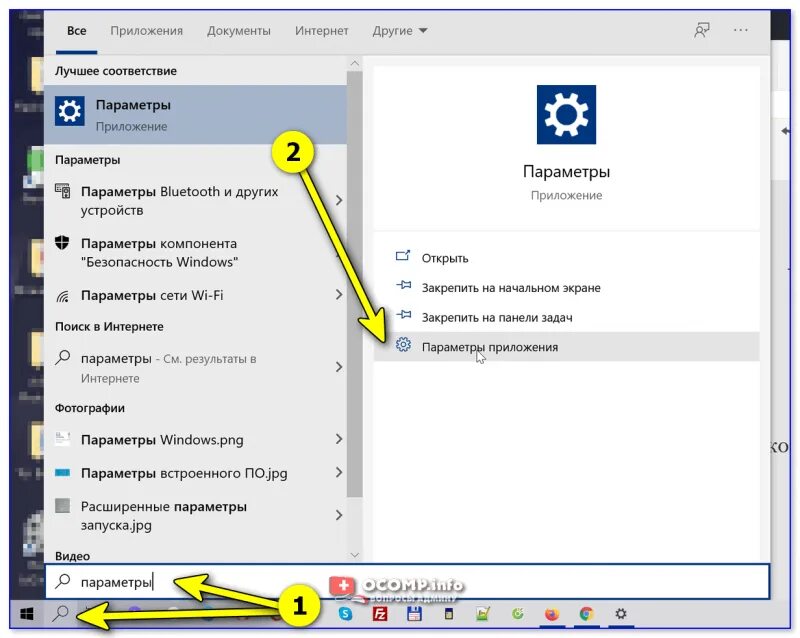This screenshot has width=800, height=638.
Task: Open Skype from the taskbar
Action: click(344, 612)
